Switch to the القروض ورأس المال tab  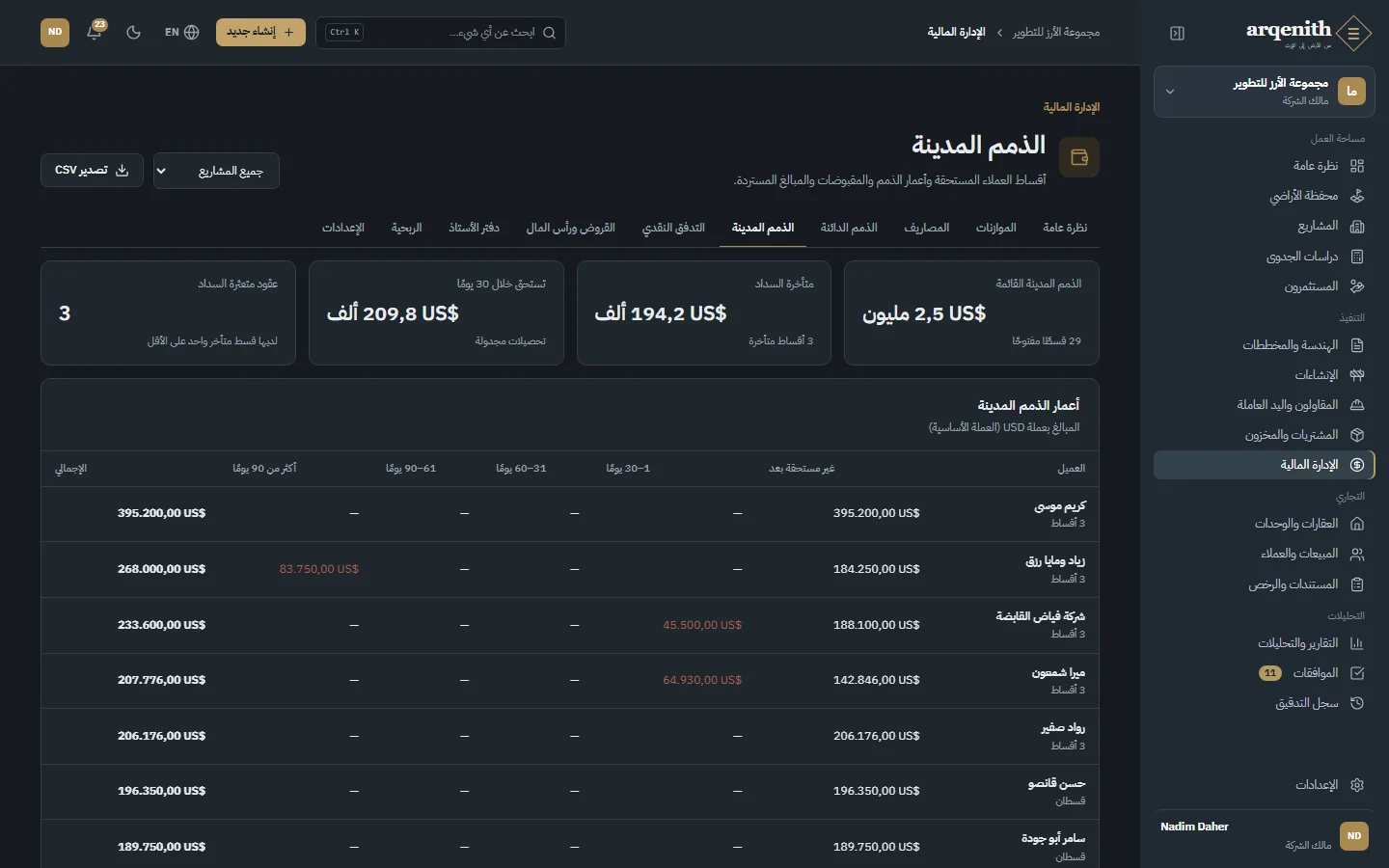pos(571,228)
